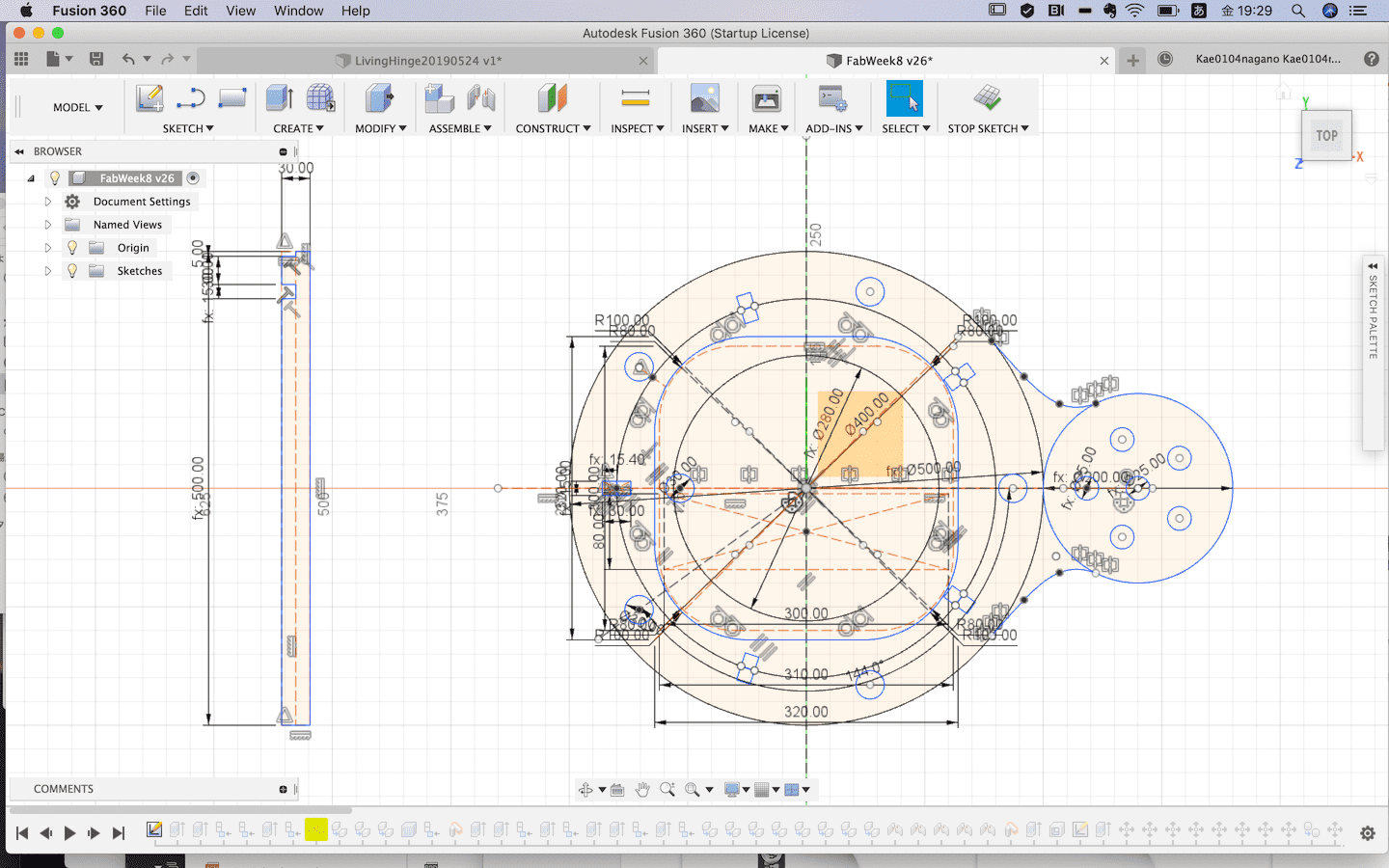1389x868 pixels.
Task: Click the Save icon in toolbar
Action: pyautogui.click(x=96, y=59)
